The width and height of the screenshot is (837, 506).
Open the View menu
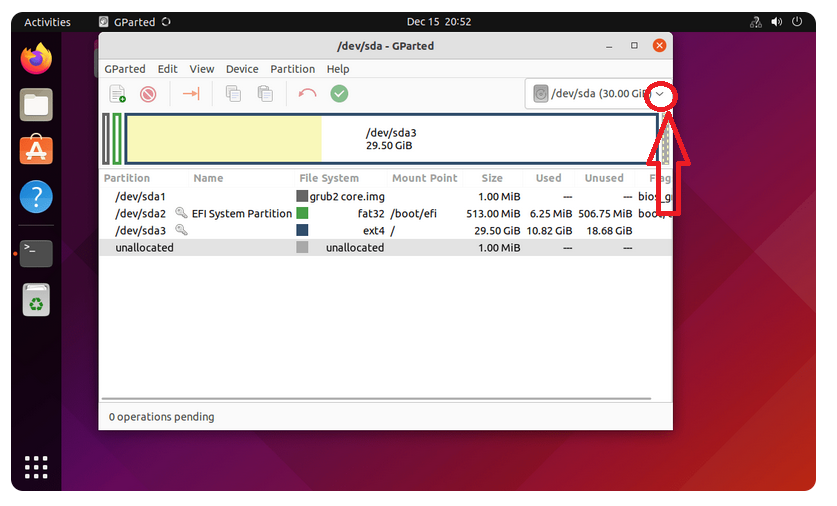(x=202, y=69)
